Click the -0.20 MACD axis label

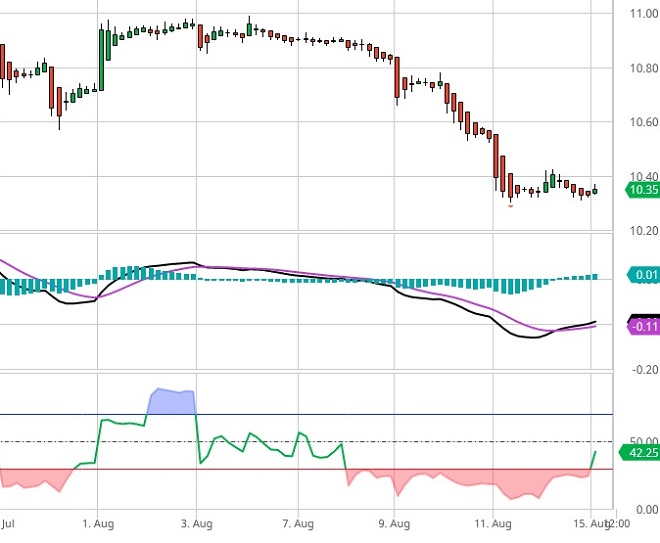pos(645,370)
